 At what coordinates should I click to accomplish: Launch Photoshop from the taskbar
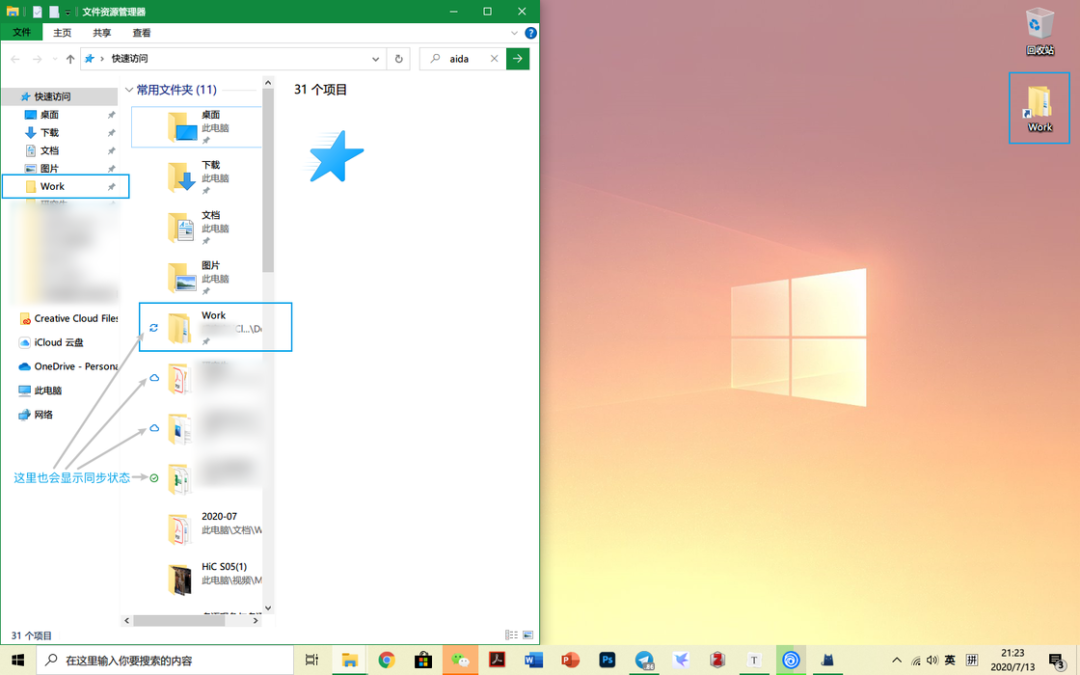click(607, 660)
